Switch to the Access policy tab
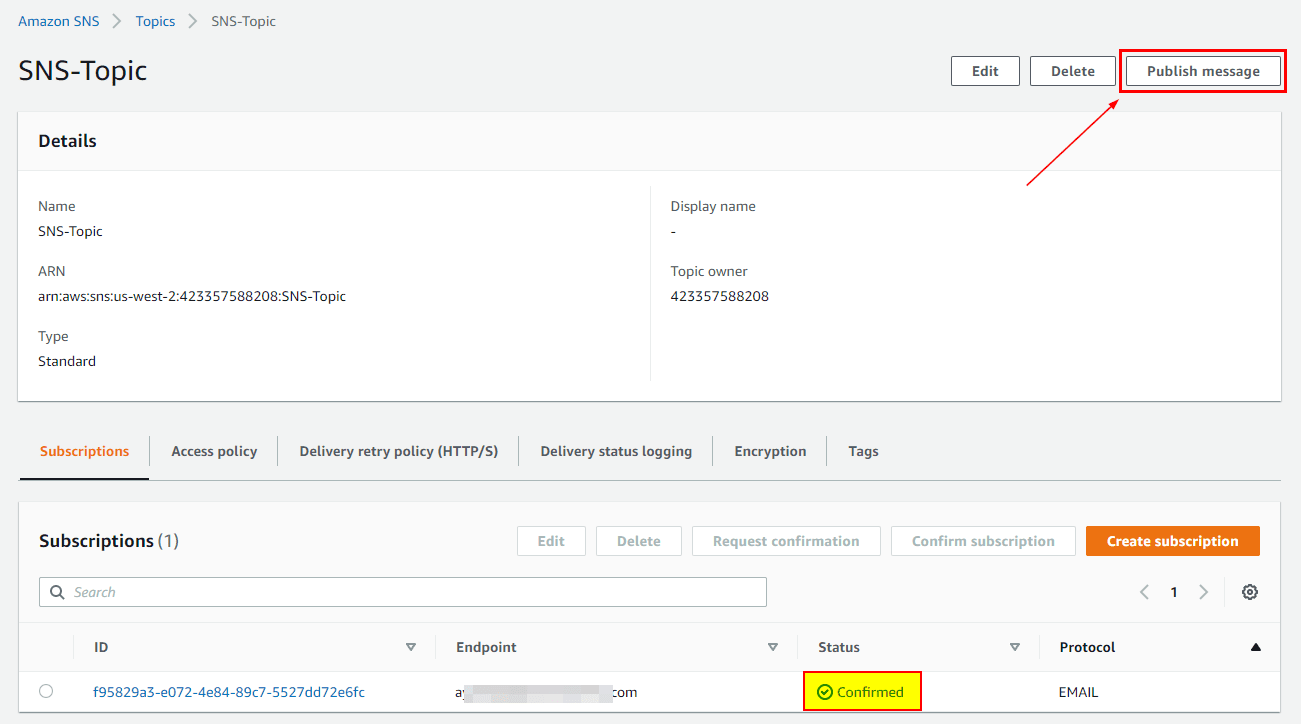The width and height of the screenshot is (1301, 724). click(x=214, y=451)
